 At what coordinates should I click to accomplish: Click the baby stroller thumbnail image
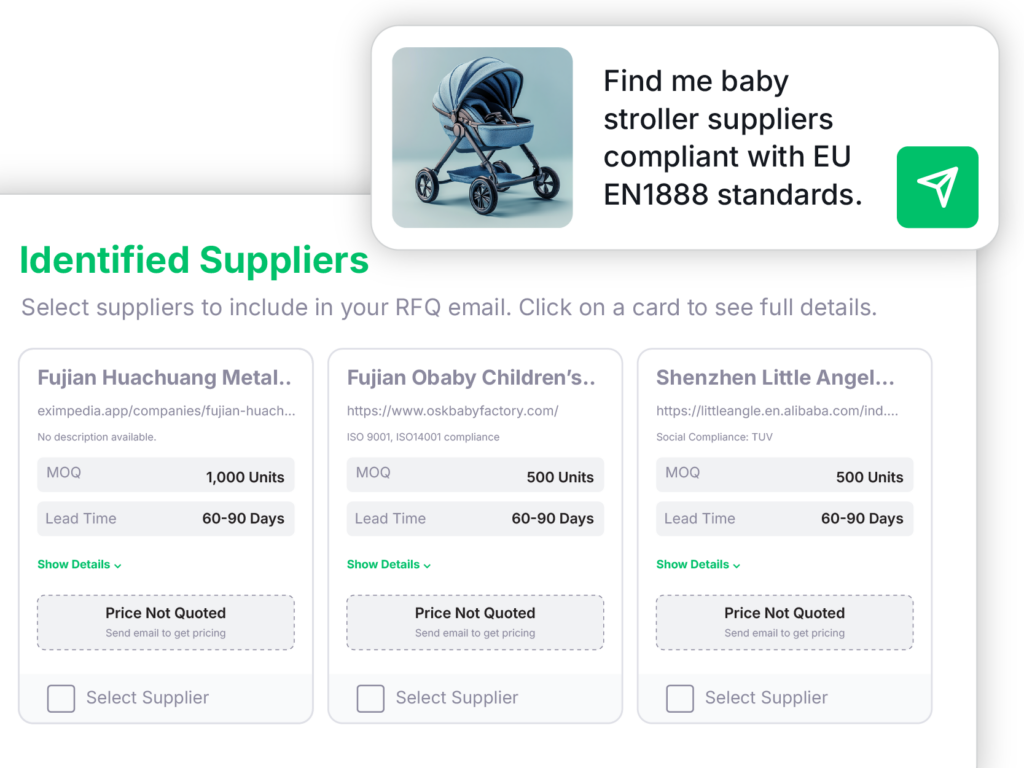click(482, 137)
